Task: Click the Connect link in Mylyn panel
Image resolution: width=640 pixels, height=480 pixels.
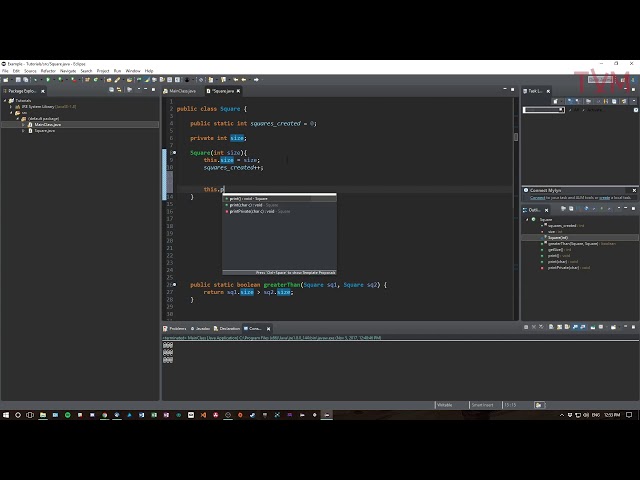Action: coord(537,198)
